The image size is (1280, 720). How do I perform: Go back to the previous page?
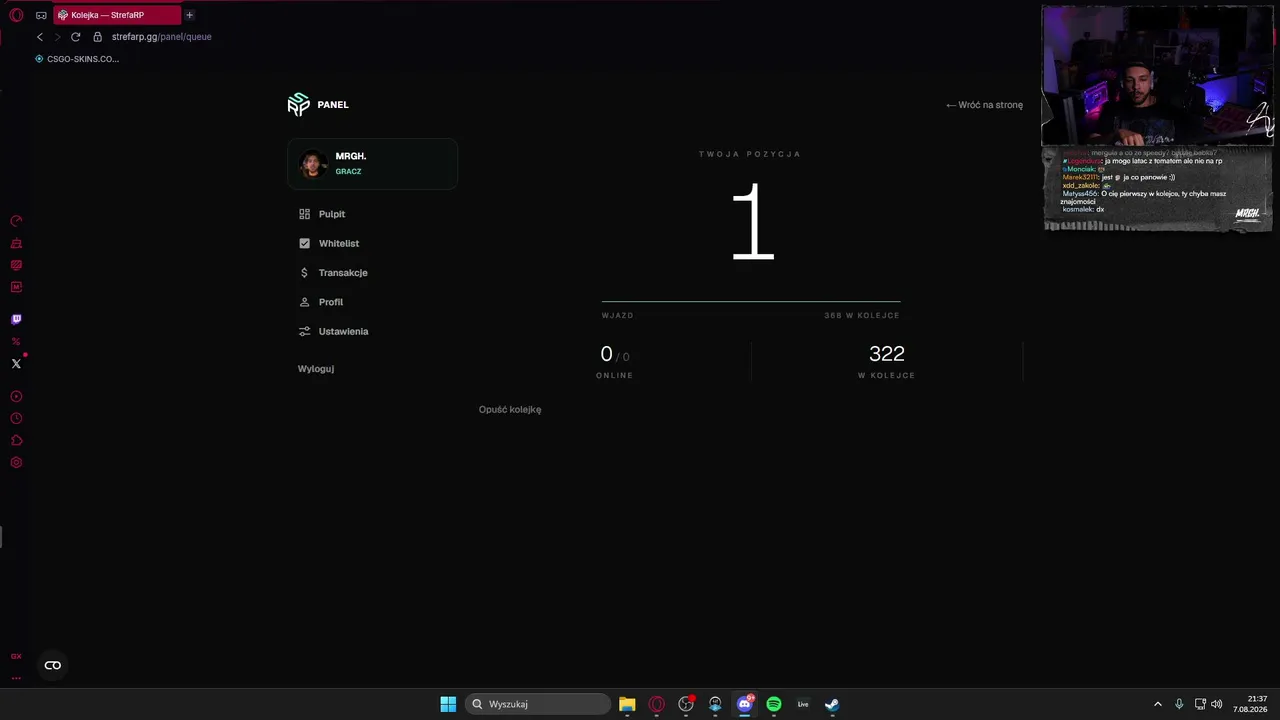40,37
